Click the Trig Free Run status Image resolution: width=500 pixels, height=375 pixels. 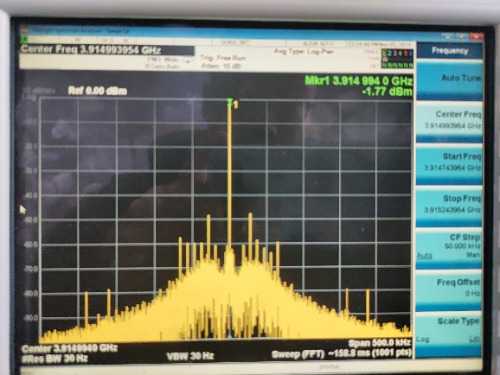(223, 58)
